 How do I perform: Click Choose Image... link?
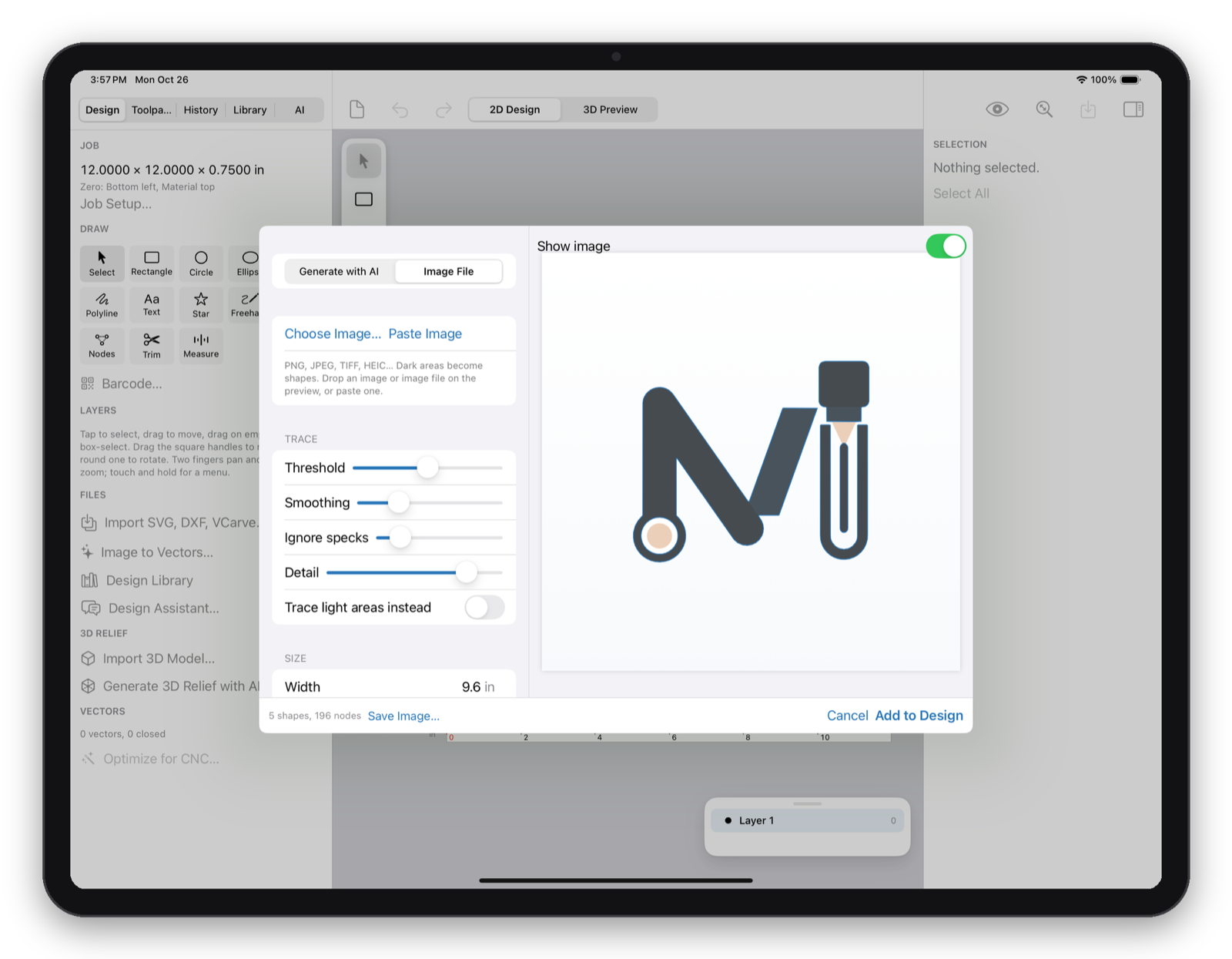(x=333, y=334)
